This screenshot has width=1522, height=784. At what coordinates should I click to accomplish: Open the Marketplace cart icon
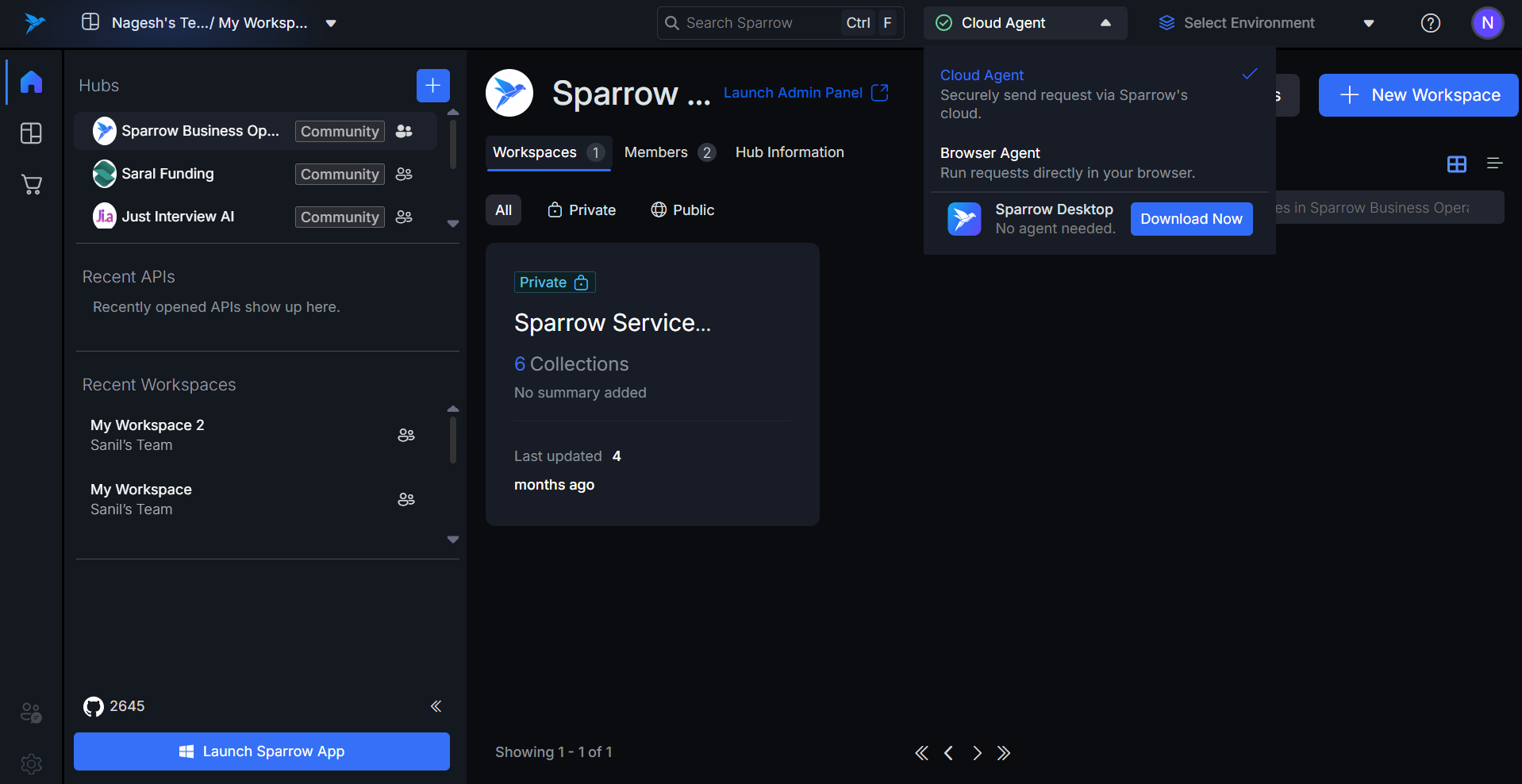point(31,184)
